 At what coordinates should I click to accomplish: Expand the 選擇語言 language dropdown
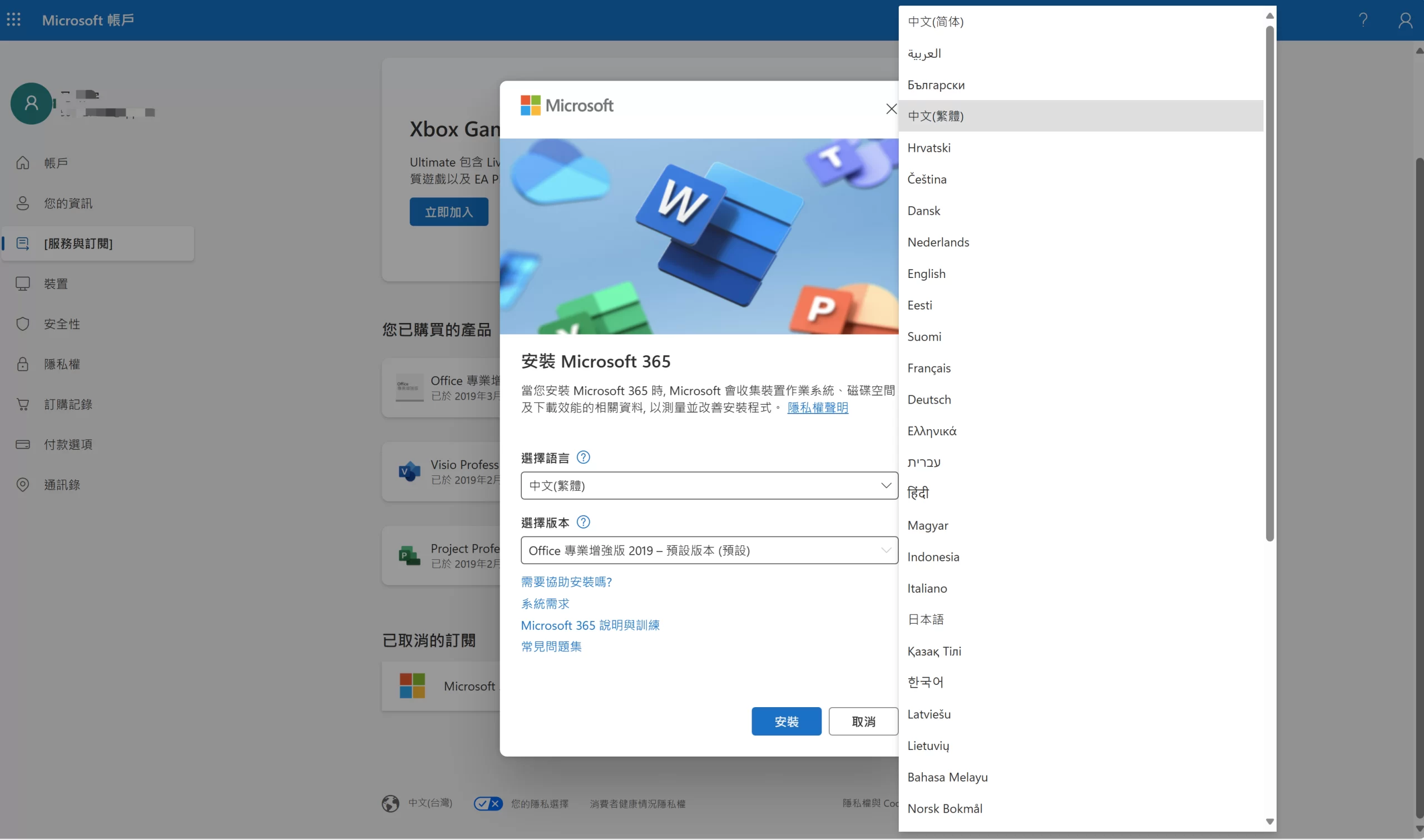709,486
